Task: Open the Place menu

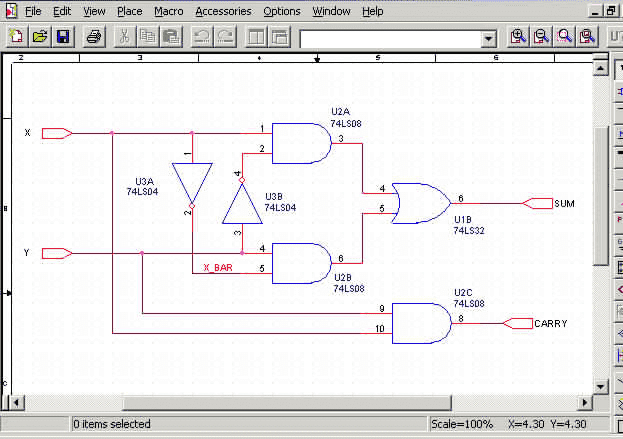Action: [129, 11]
